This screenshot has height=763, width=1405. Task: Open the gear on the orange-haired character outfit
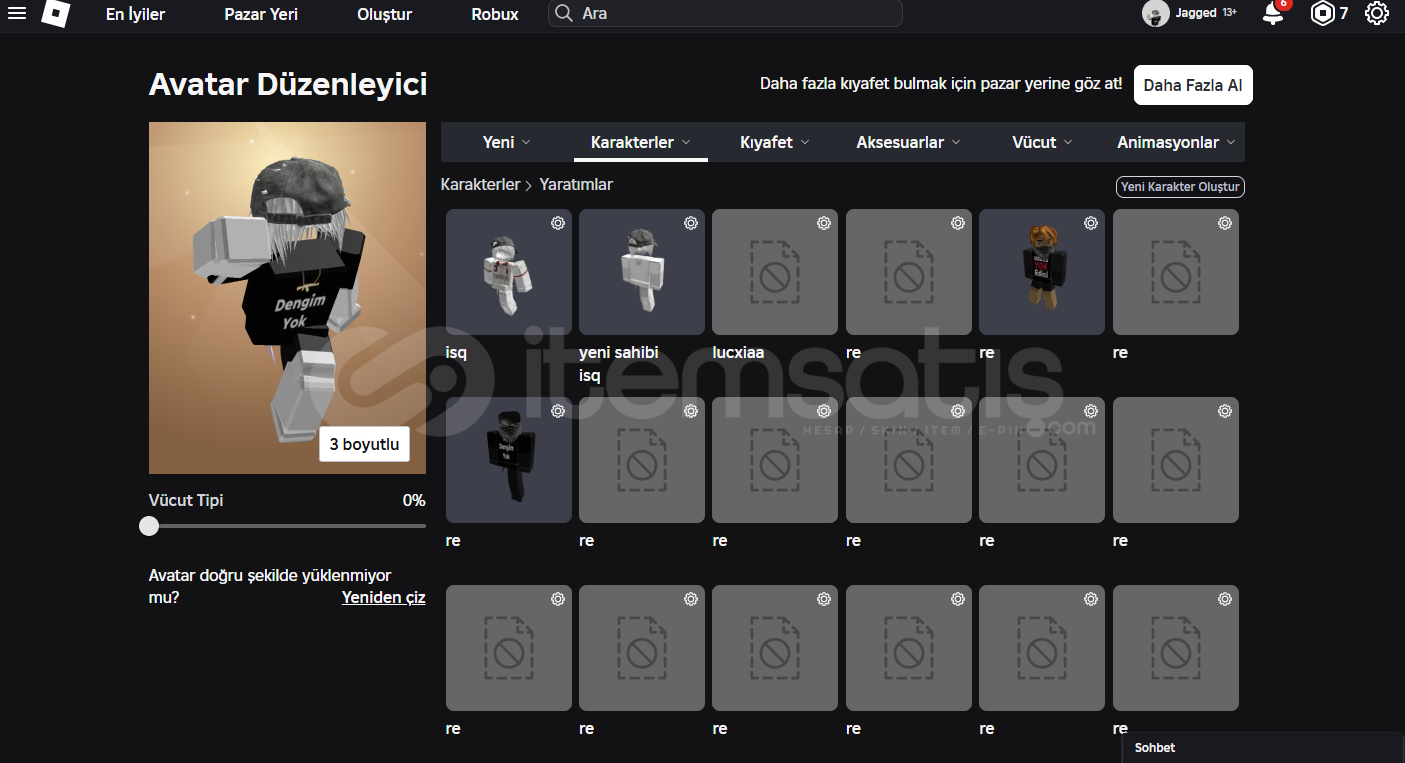pyautogui.click(x=1091, y=223)
